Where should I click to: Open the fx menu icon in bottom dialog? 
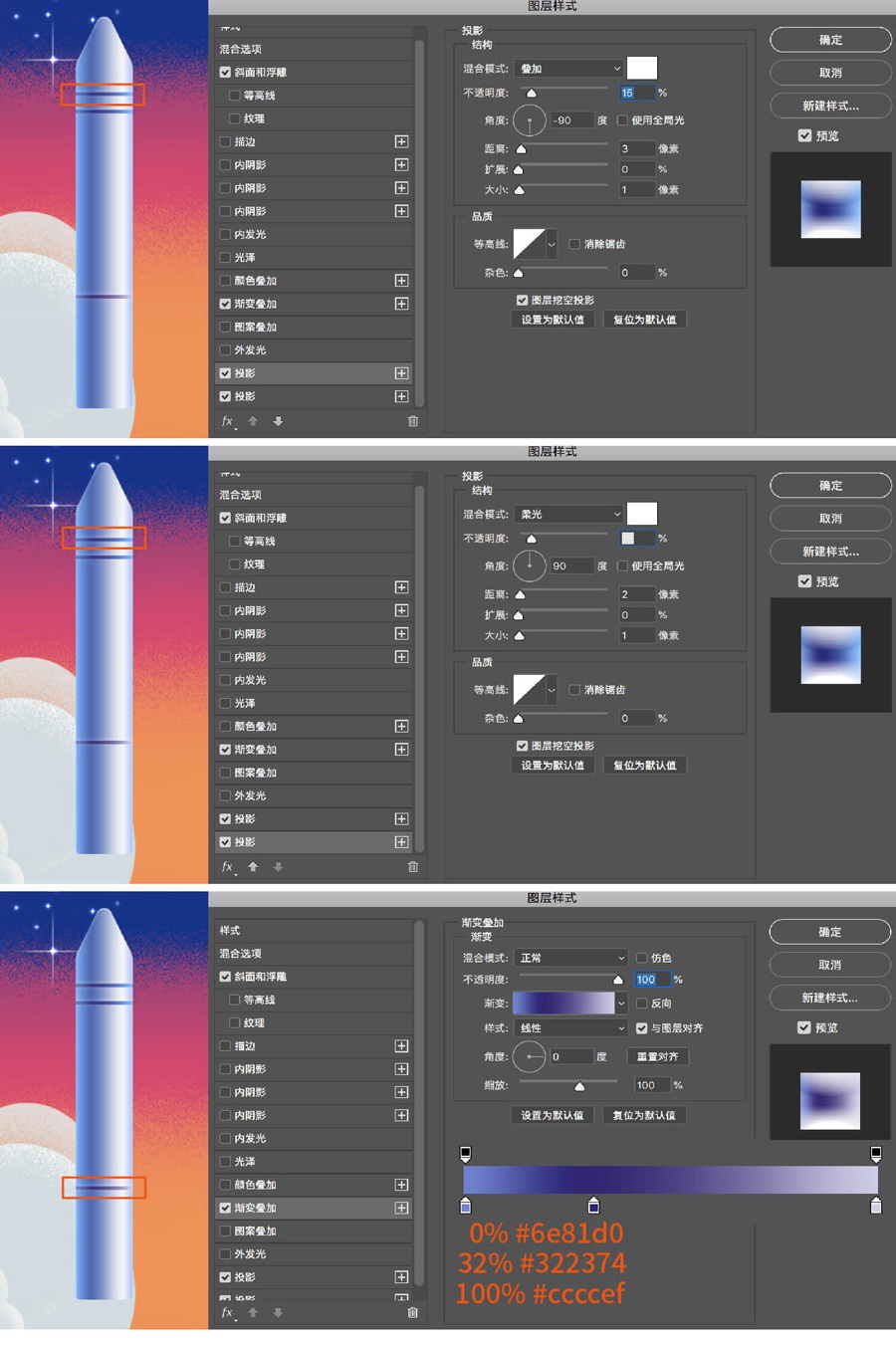click(x=228, y=1313)
